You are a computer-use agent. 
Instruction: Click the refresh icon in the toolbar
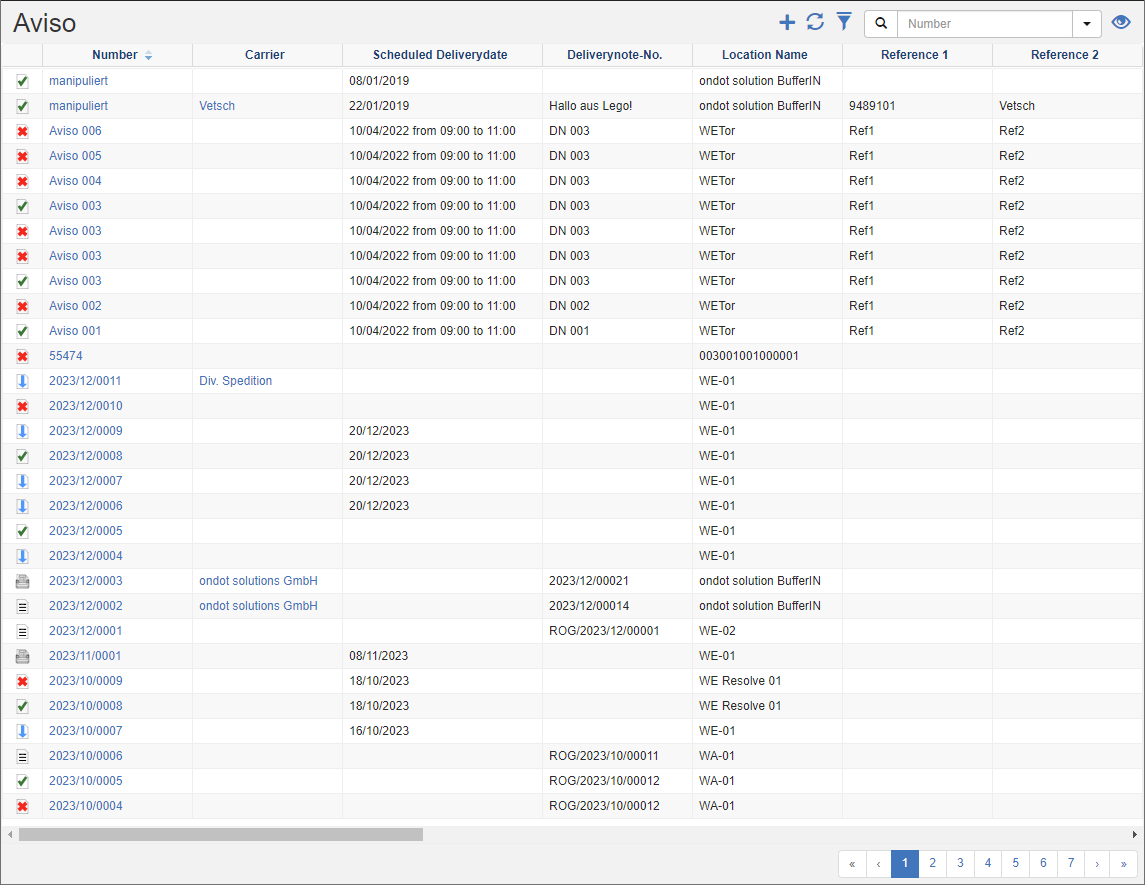coord(815,23)
